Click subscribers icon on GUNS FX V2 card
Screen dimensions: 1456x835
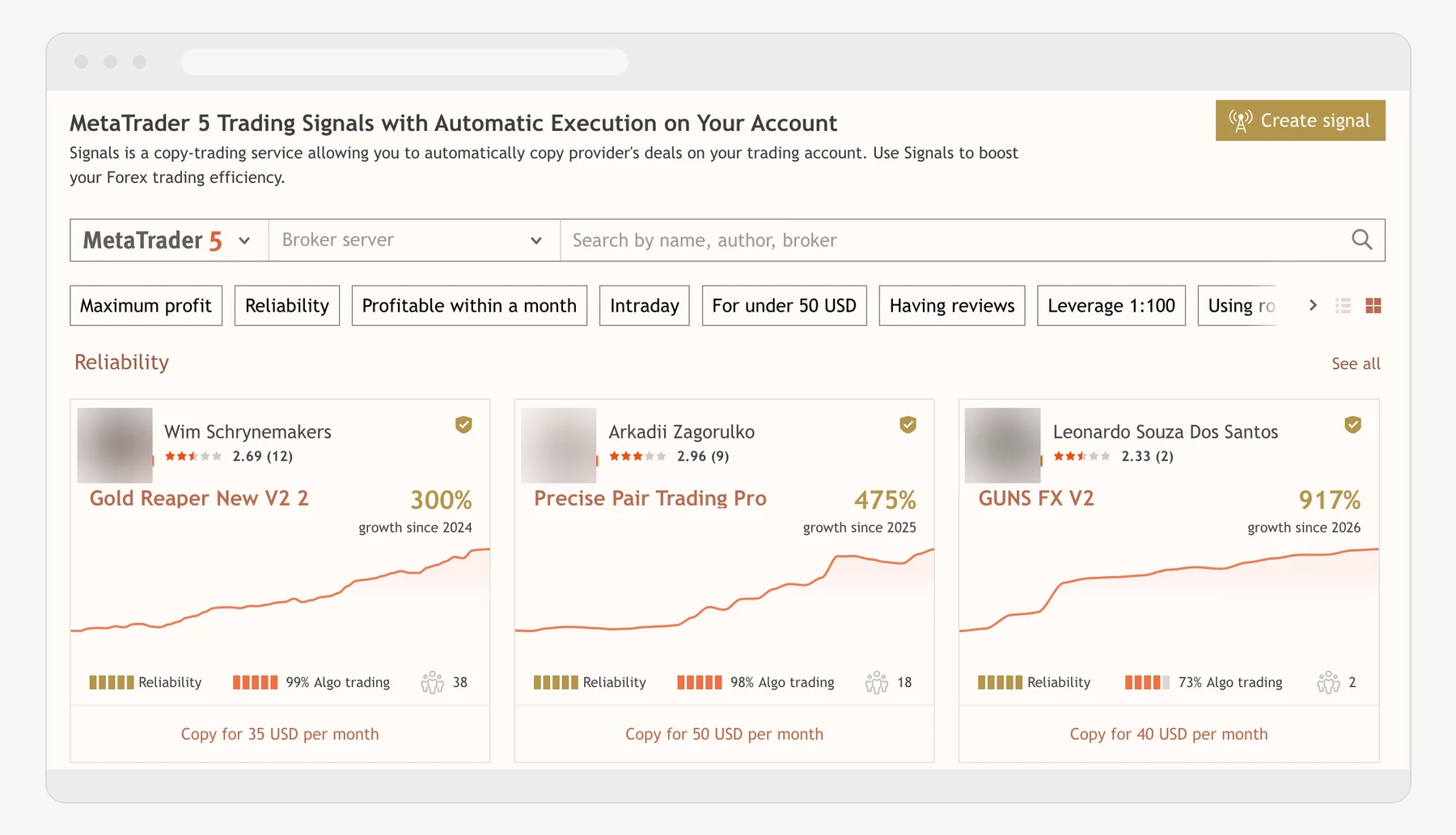pos(1328,682)
